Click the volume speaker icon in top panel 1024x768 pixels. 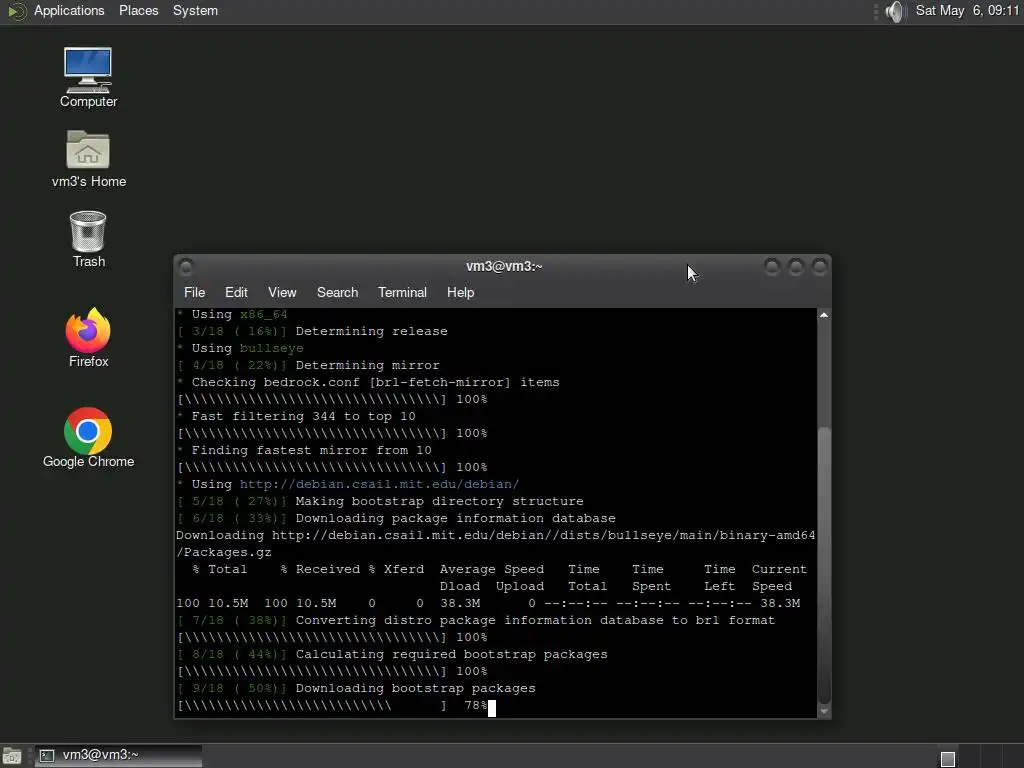(896, 11)
